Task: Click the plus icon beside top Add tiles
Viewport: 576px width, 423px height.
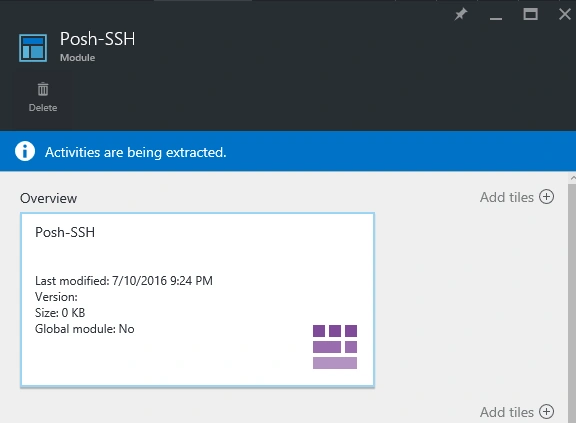Action: pyautogui.click(x=546, y=197)
